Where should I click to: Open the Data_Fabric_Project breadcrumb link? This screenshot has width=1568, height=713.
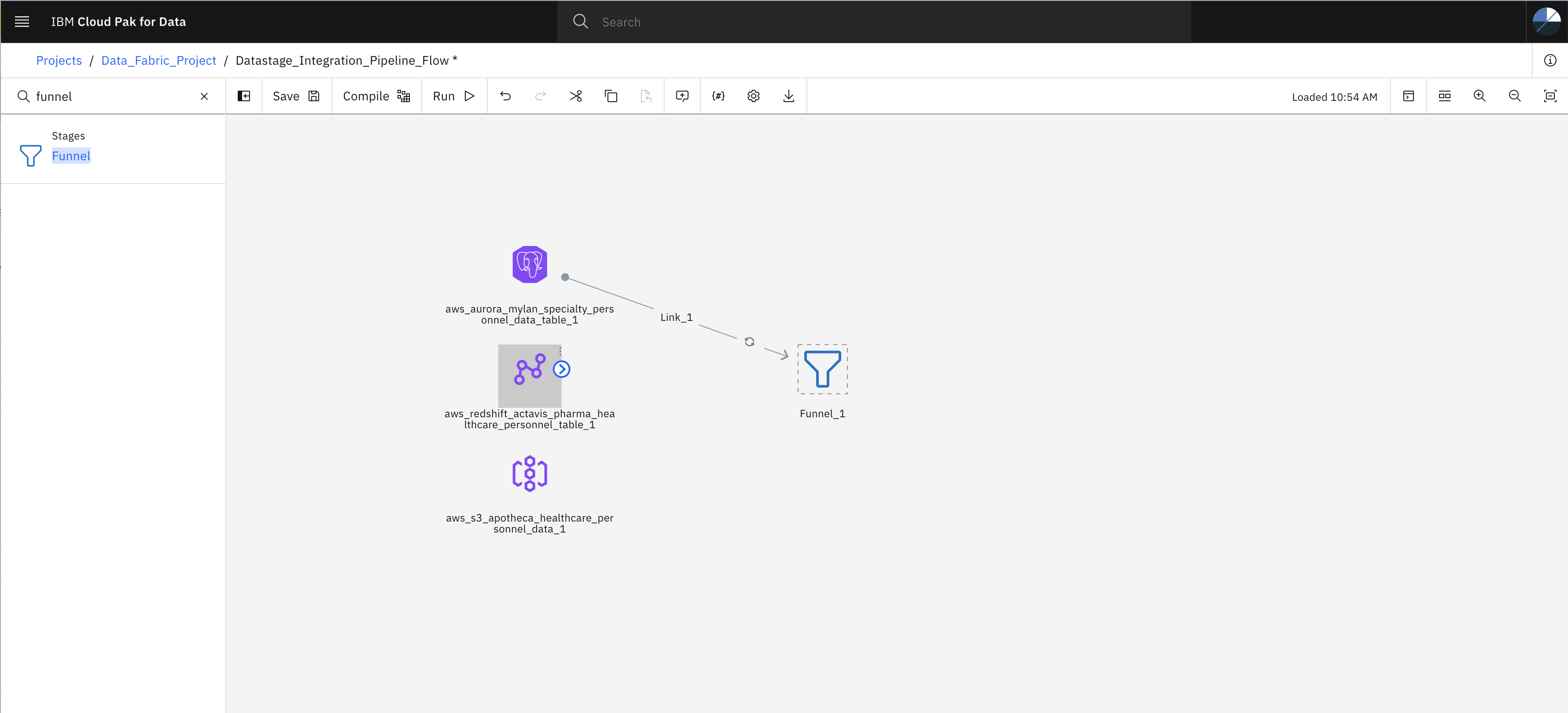click(158, 60)
